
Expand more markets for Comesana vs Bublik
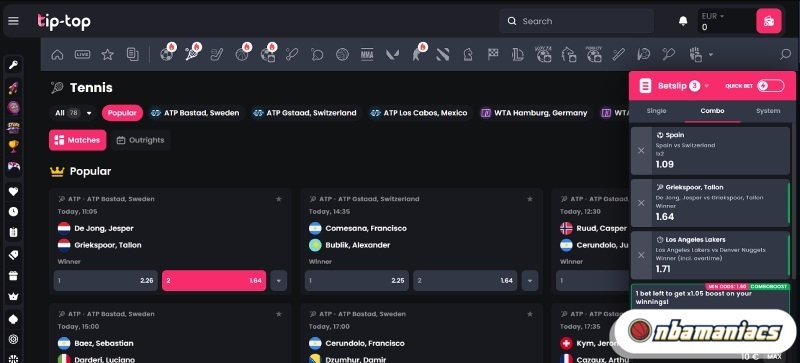click(530, 280)
